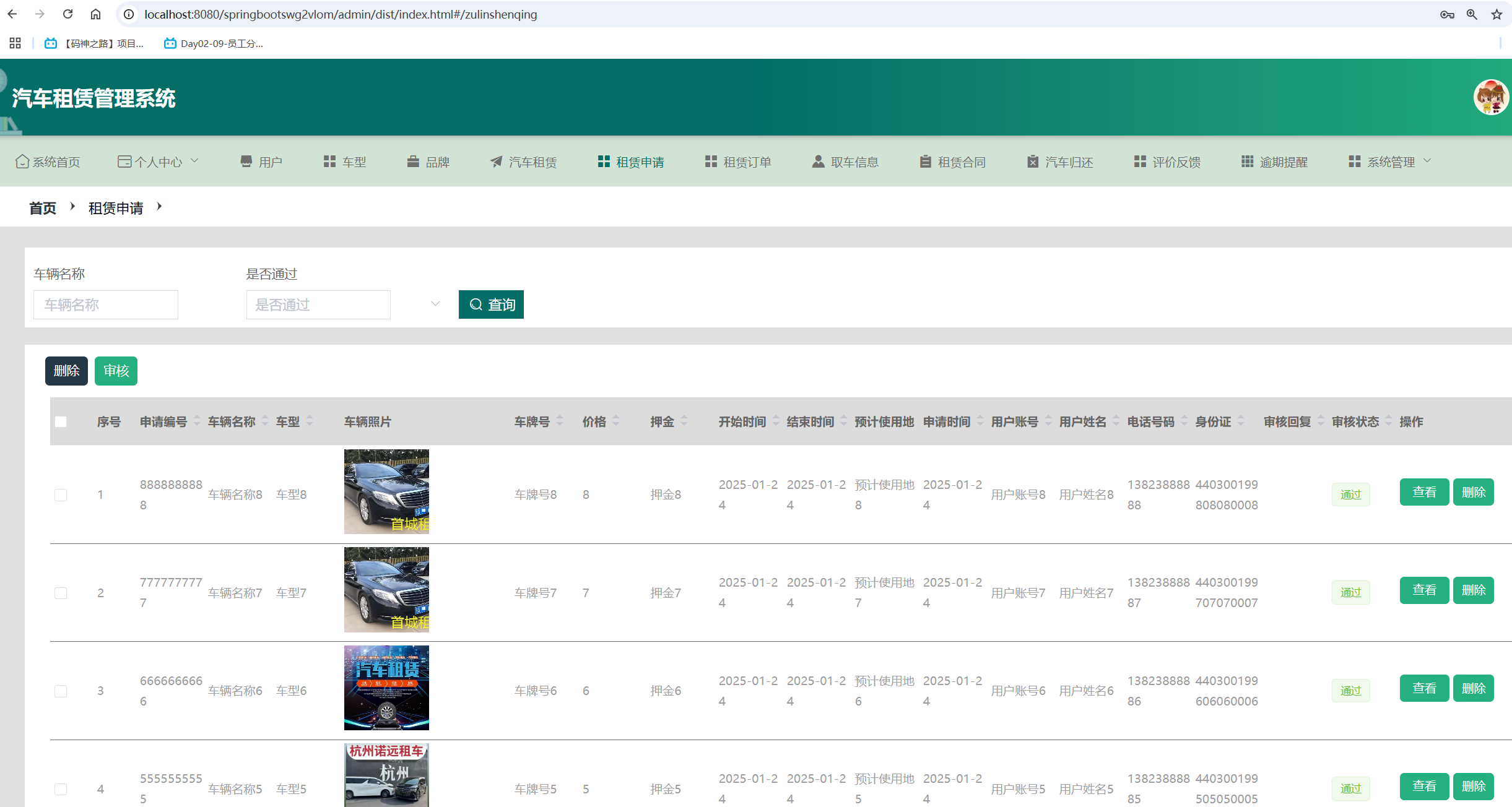Select the checkbox for row 3
This screenshot has width=1512, height=807.
click(61, 691)
